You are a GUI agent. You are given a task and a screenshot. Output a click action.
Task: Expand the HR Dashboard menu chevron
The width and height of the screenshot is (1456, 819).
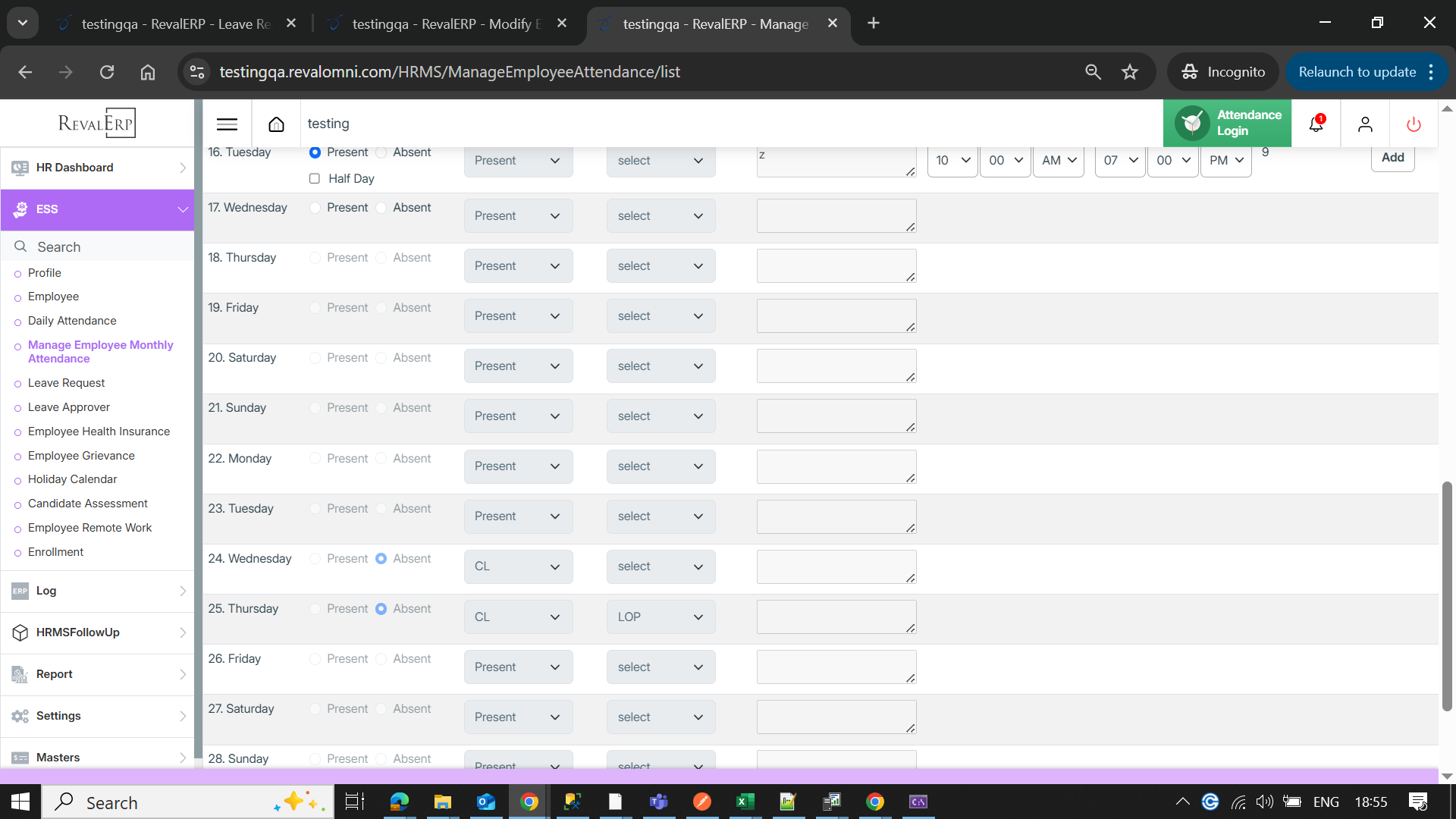click(x=183, y=168)
